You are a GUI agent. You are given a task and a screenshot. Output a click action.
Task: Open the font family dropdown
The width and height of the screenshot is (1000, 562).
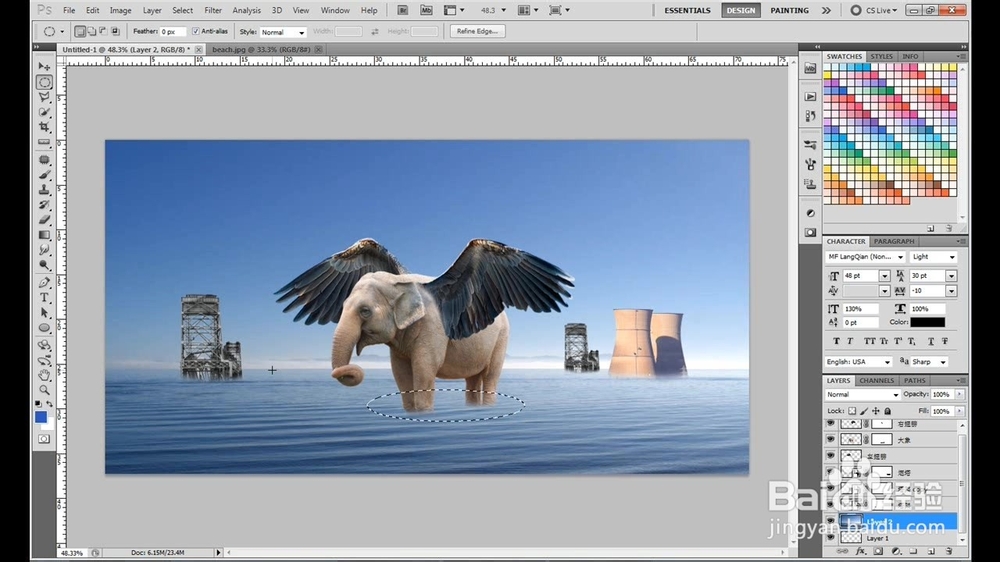click(x=865, y=257)
